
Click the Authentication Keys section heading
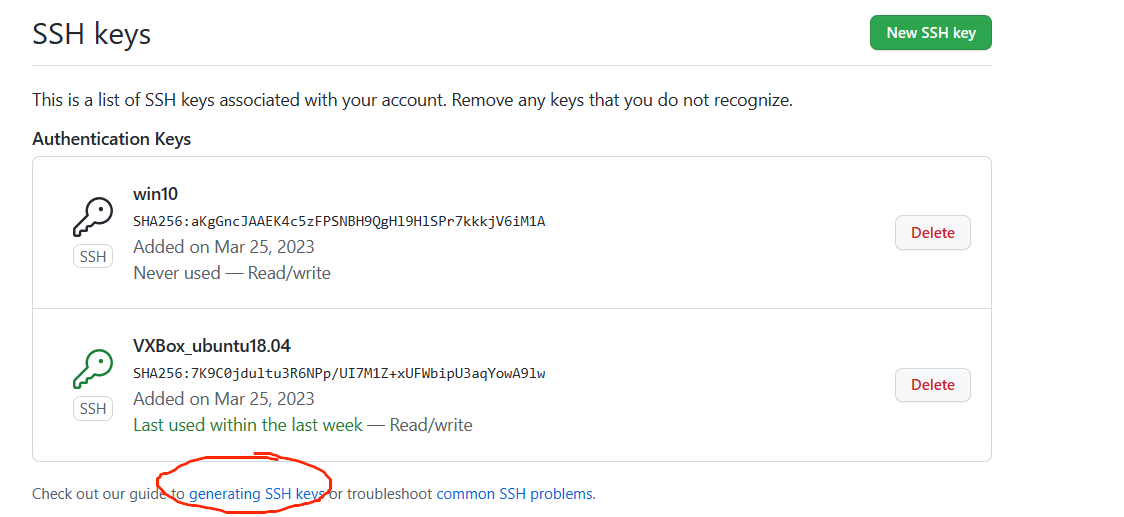click(112, 138)
